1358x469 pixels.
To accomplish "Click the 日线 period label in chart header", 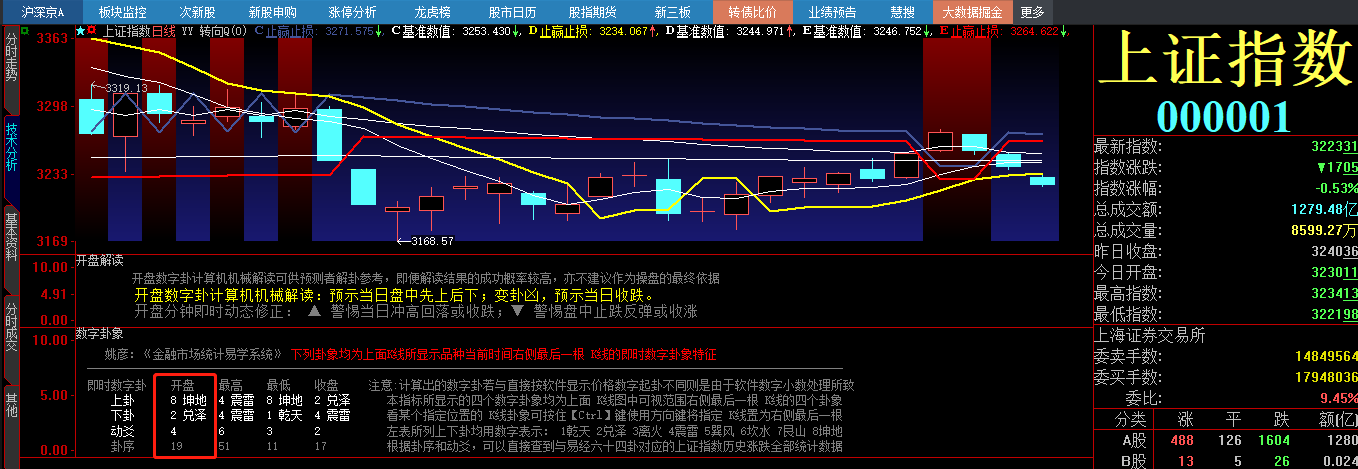I will point(163,31).
